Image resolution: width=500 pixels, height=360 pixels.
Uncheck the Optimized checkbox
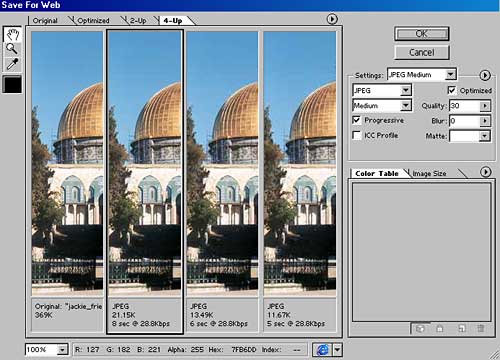tap(452, 90)
